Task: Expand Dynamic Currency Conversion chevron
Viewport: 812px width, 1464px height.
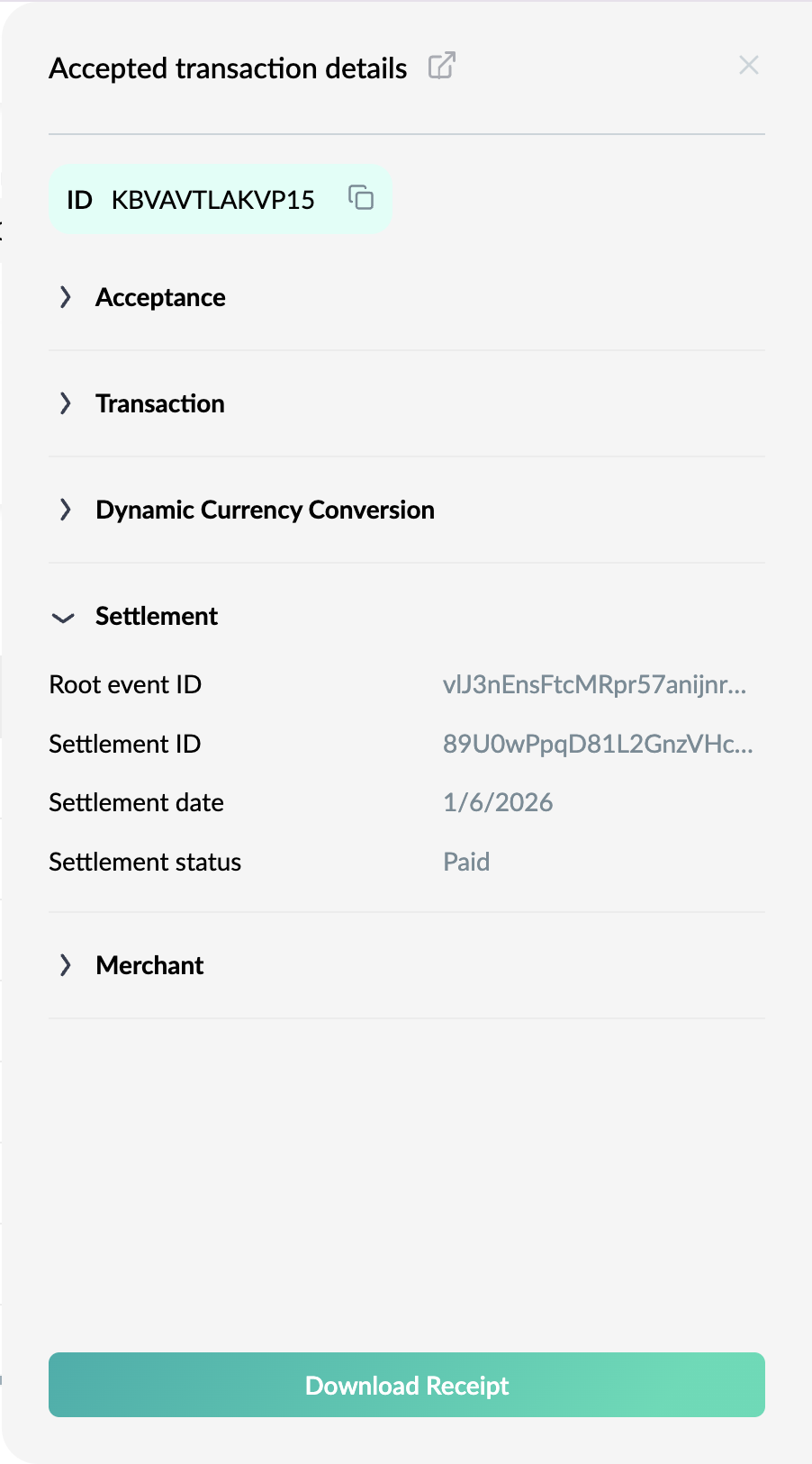Action: [65, 510]
